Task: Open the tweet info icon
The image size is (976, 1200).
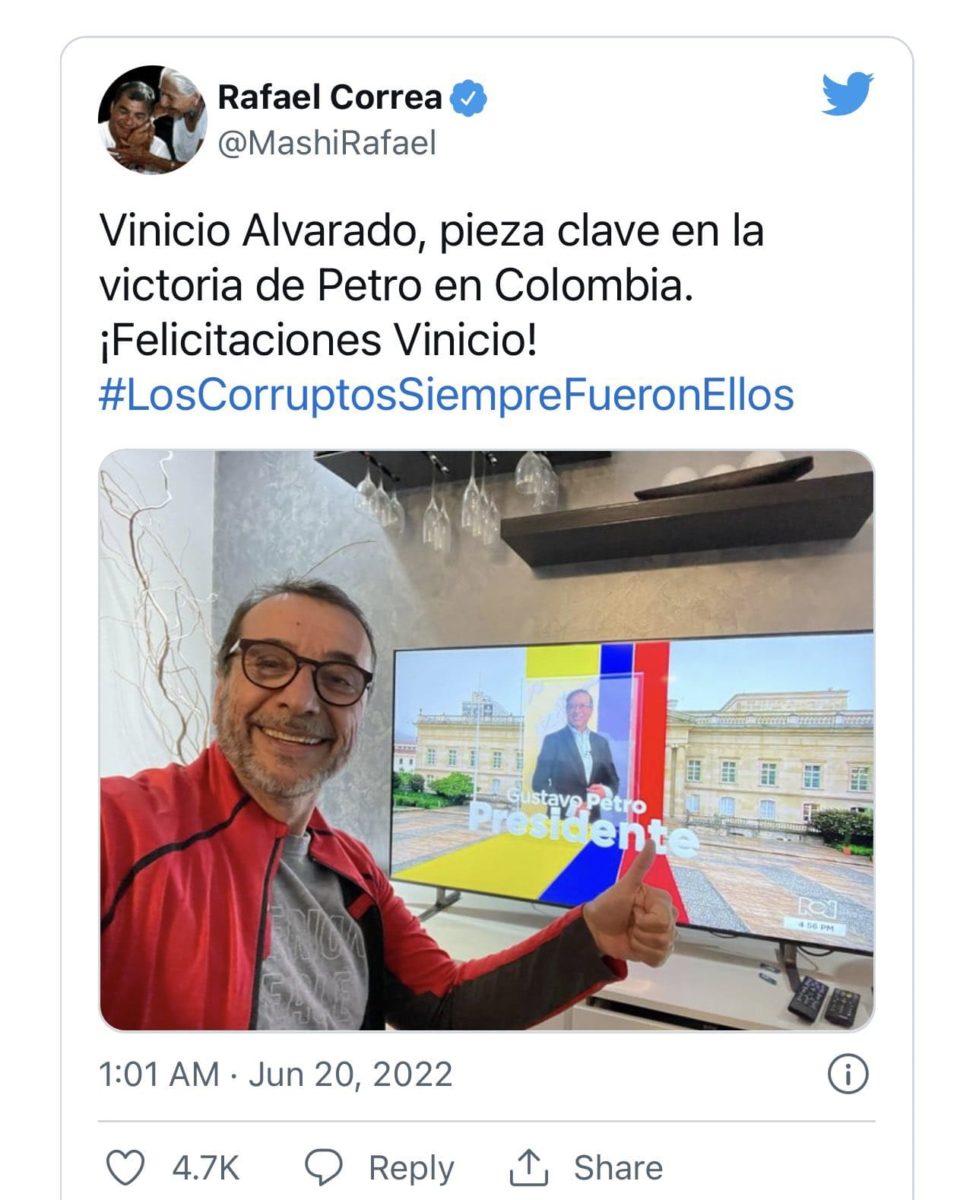Action: (848, 1075)
